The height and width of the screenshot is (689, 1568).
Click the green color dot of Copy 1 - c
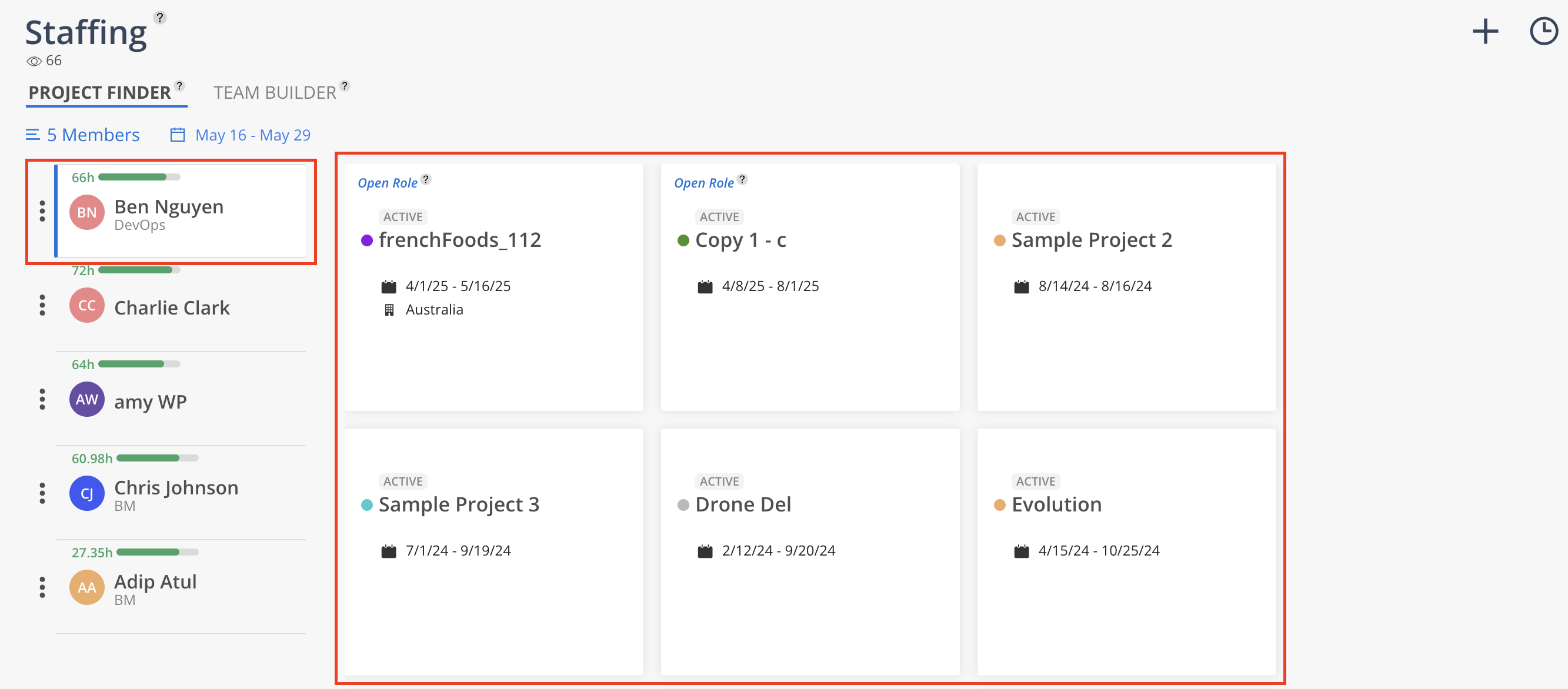(x=683, y=240)
